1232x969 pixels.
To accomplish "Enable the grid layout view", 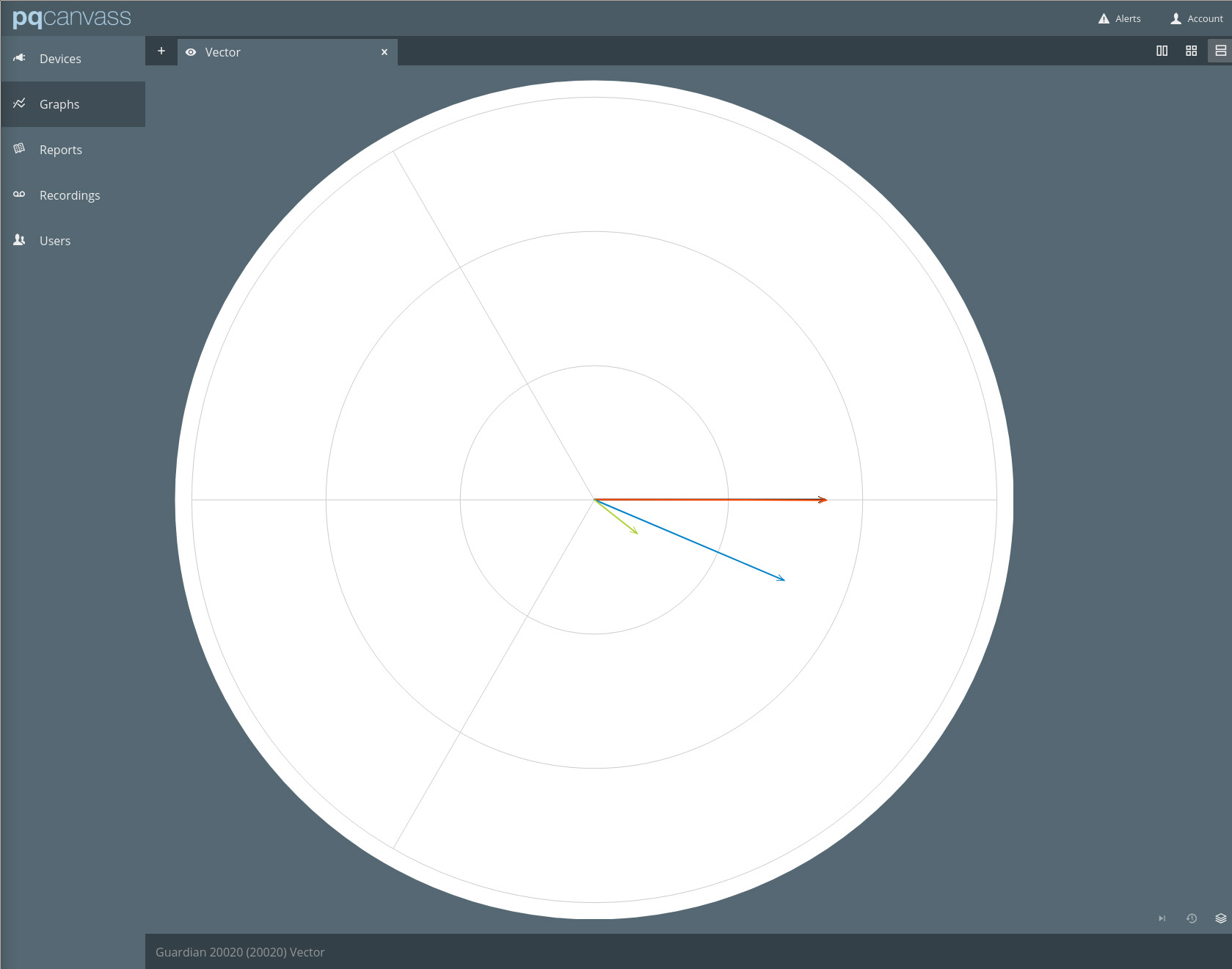I will (1191, 51).
